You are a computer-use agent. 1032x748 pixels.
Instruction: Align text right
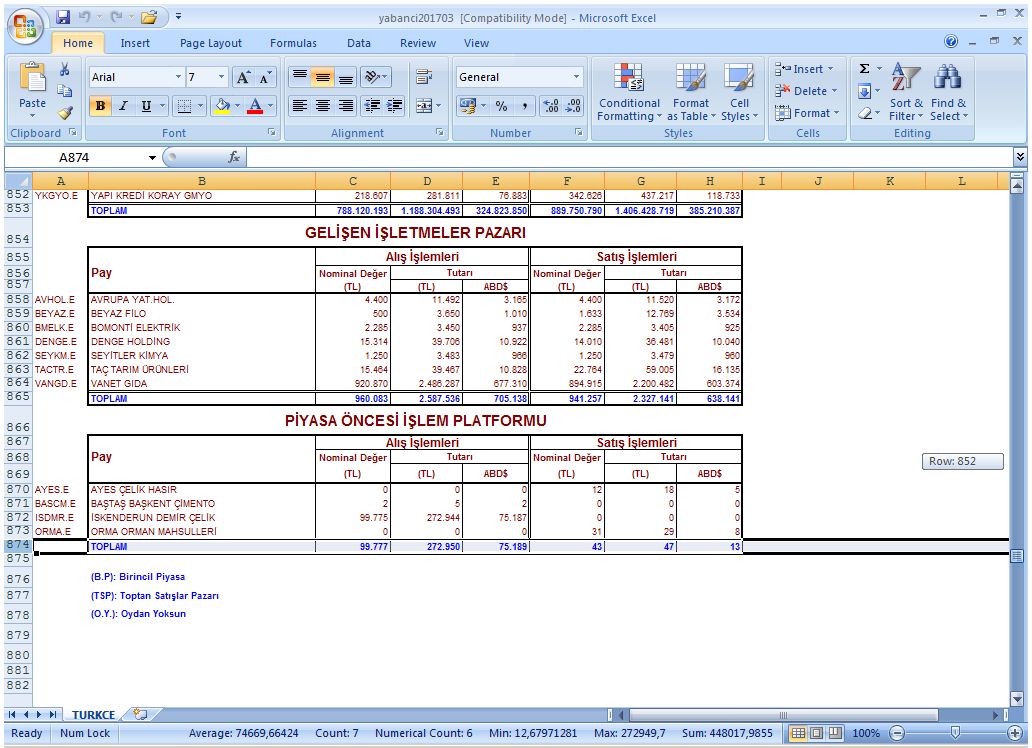coord(346,105)
